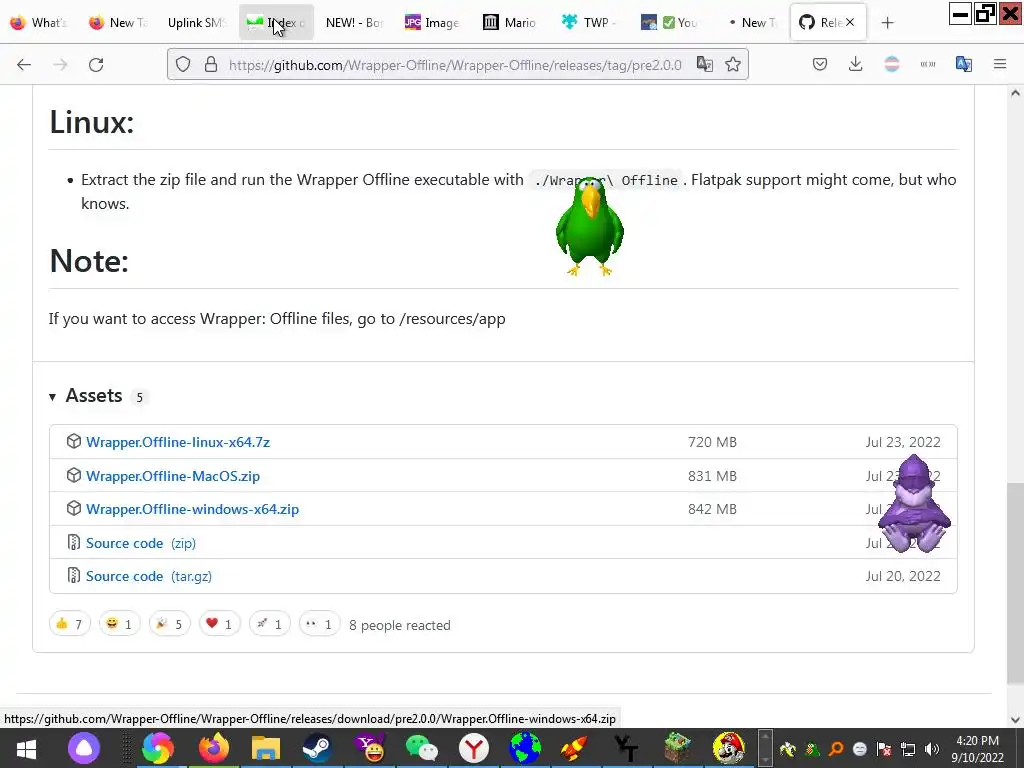
Task: Open Firefox from the taskbar
Action: pyautogui.click(x=214, y=748)
